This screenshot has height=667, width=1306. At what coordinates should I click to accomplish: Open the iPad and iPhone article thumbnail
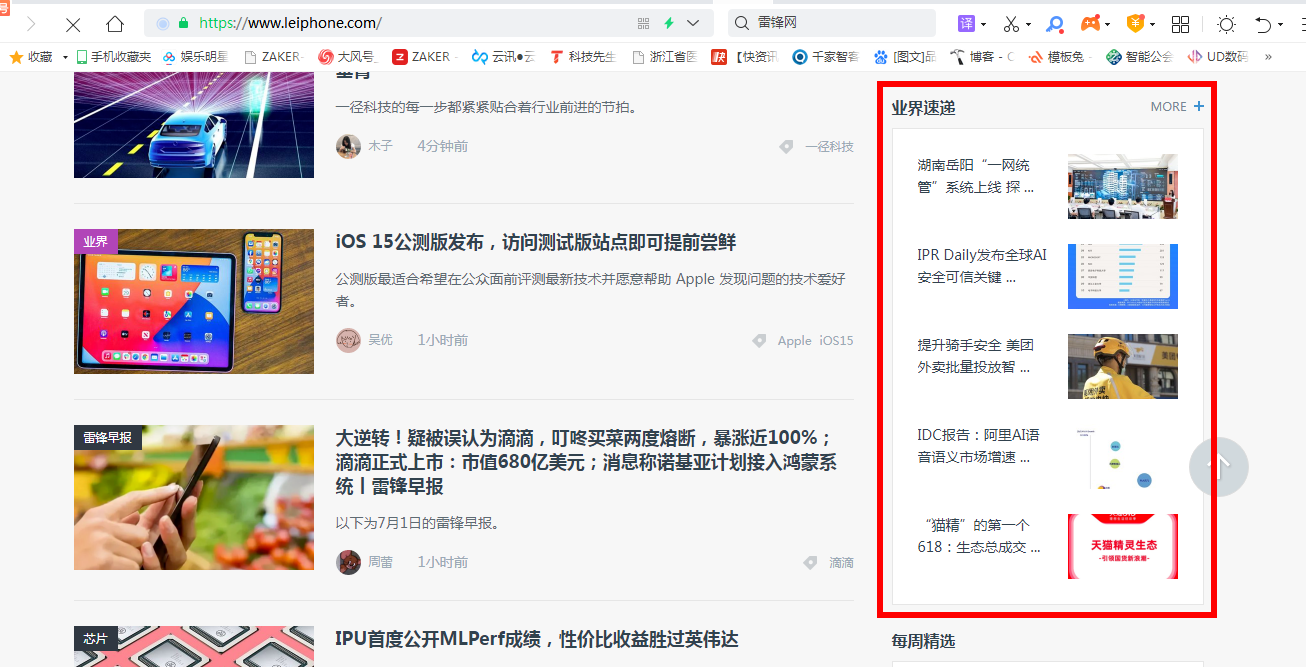tap(194, 301)
